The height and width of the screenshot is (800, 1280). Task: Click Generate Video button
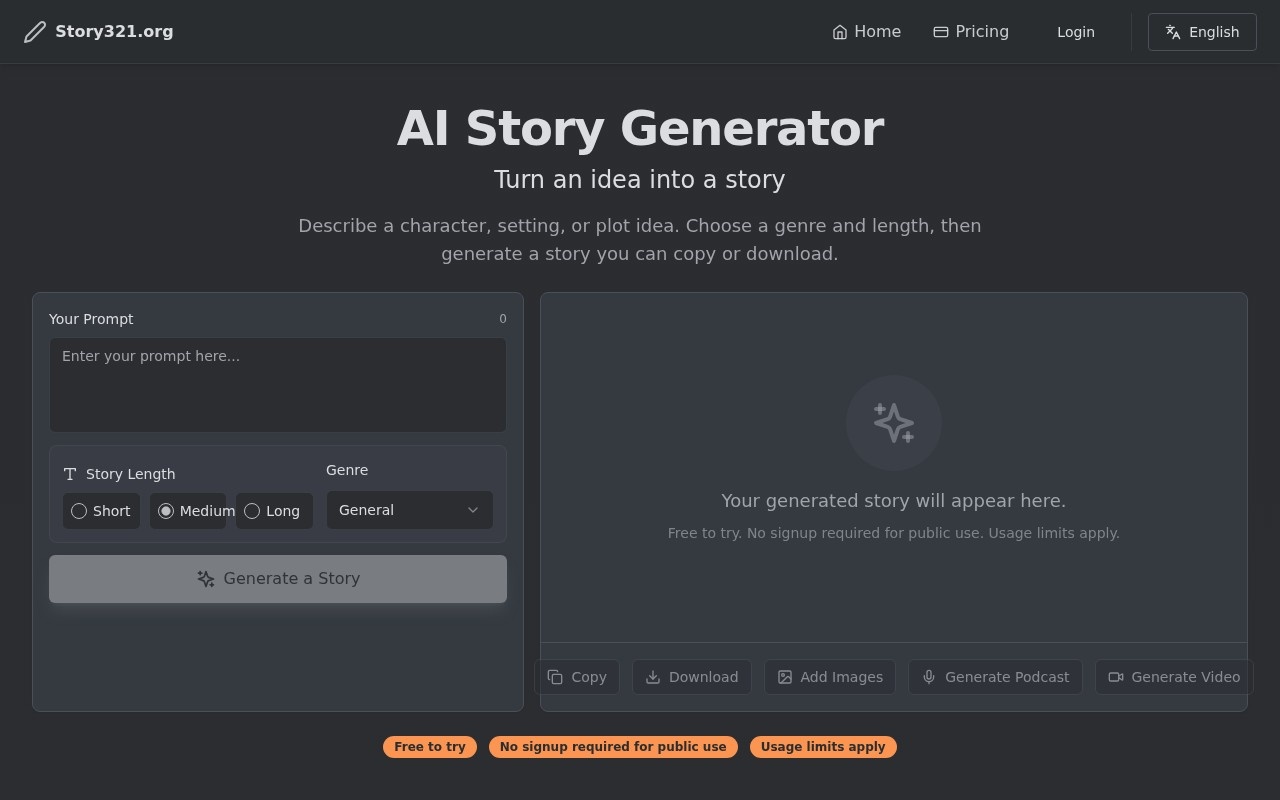[x=1174, y=677]
